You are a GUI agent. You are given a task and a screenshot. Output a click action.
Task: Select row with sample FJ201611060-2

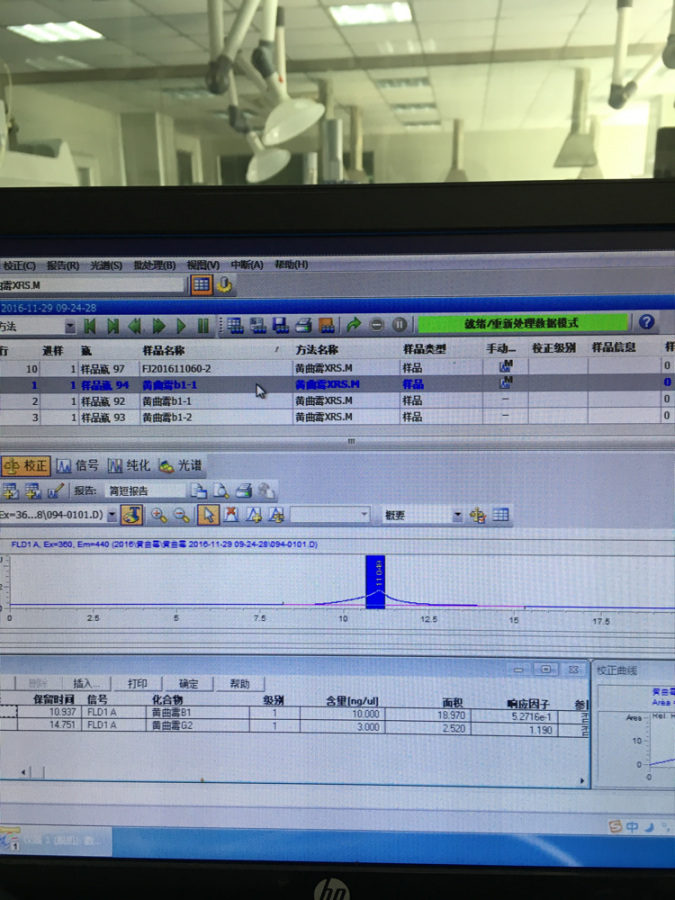(x=338, y=367)
